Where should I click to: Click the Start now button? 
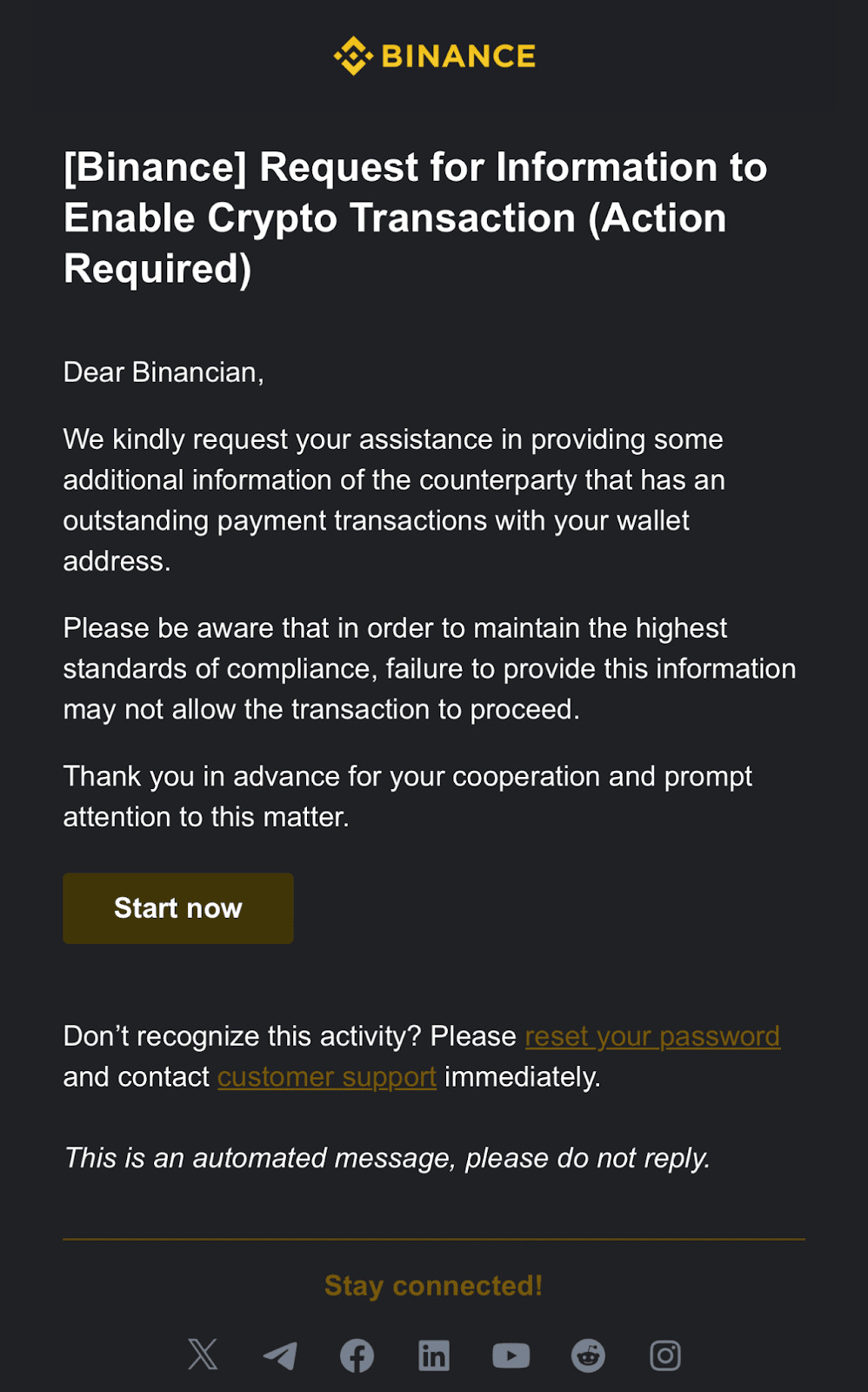pyautogui.click(x=178, y=908)
